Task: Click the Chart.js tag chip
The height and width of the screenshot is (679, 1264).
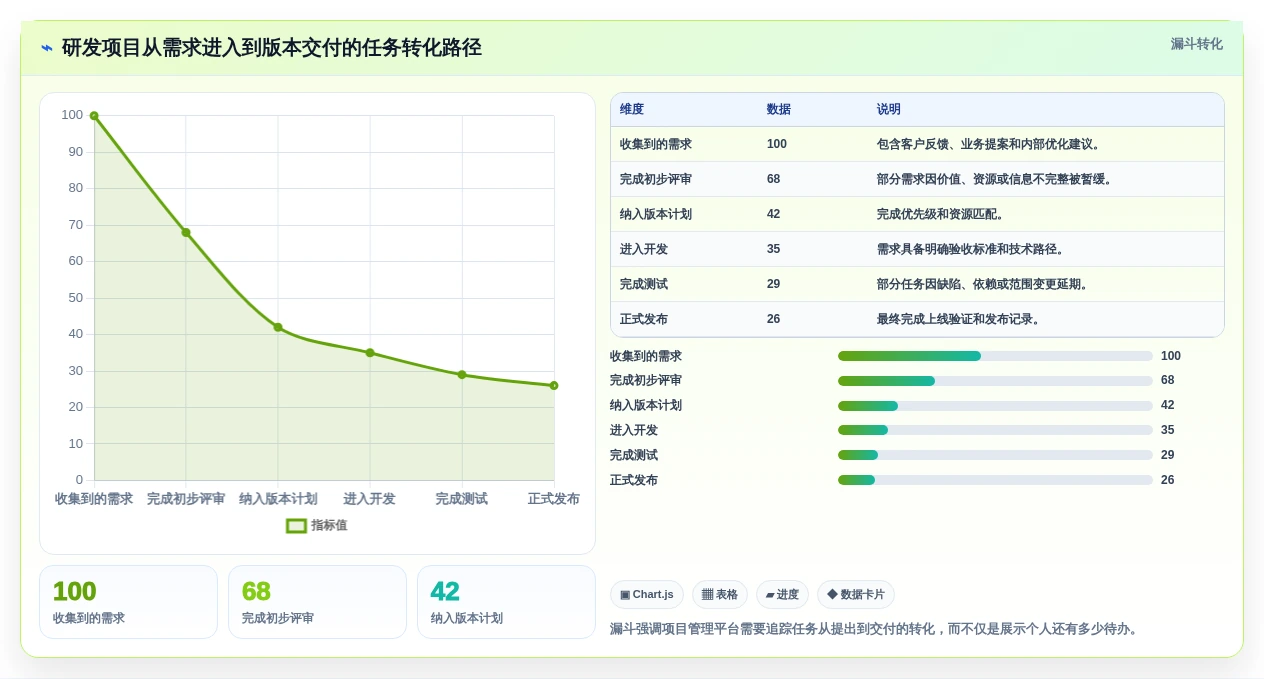Action: tap(647, 594)
